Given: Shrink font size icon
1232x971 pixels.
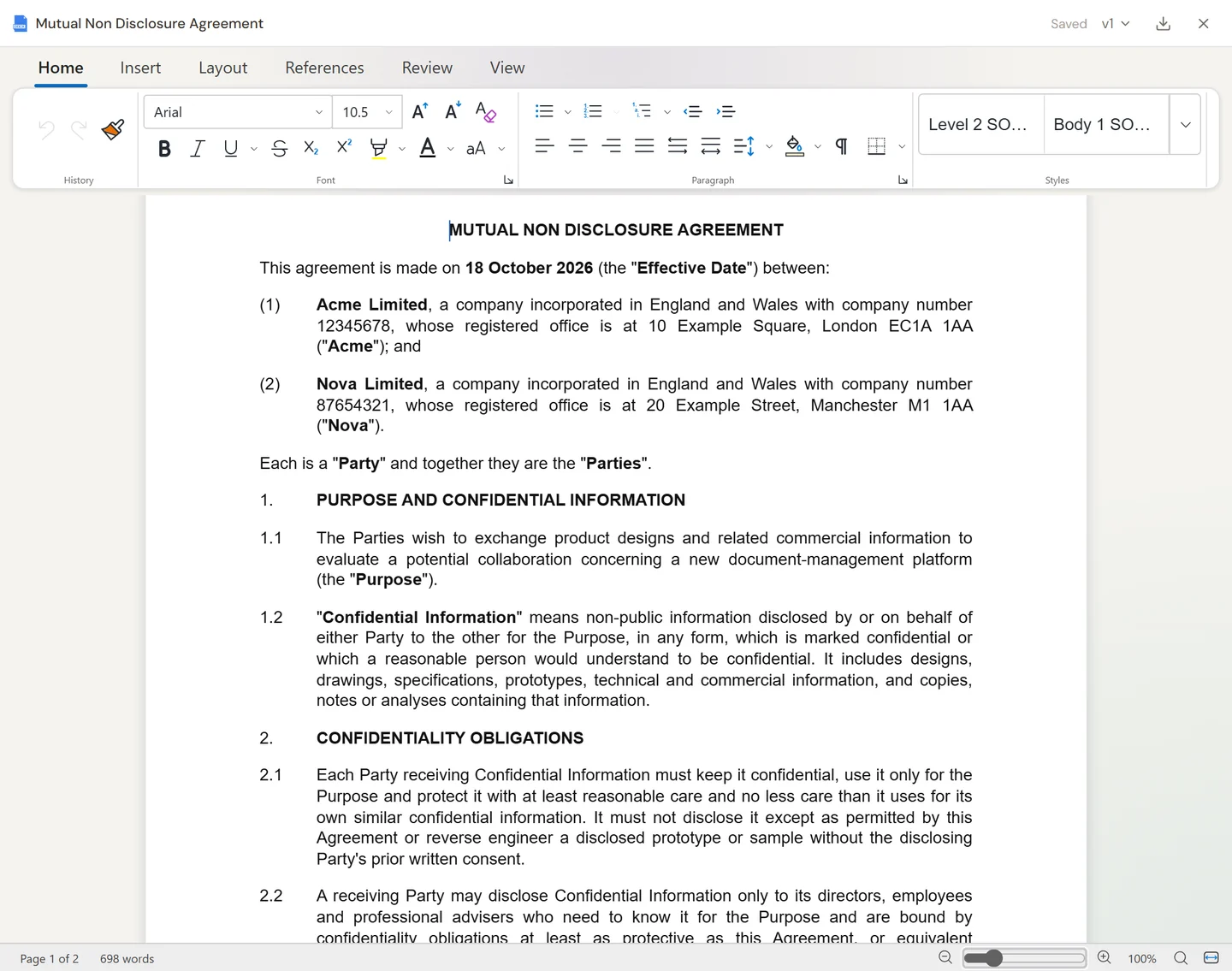Looking at the screenshot, I should [x=453, y=111].
